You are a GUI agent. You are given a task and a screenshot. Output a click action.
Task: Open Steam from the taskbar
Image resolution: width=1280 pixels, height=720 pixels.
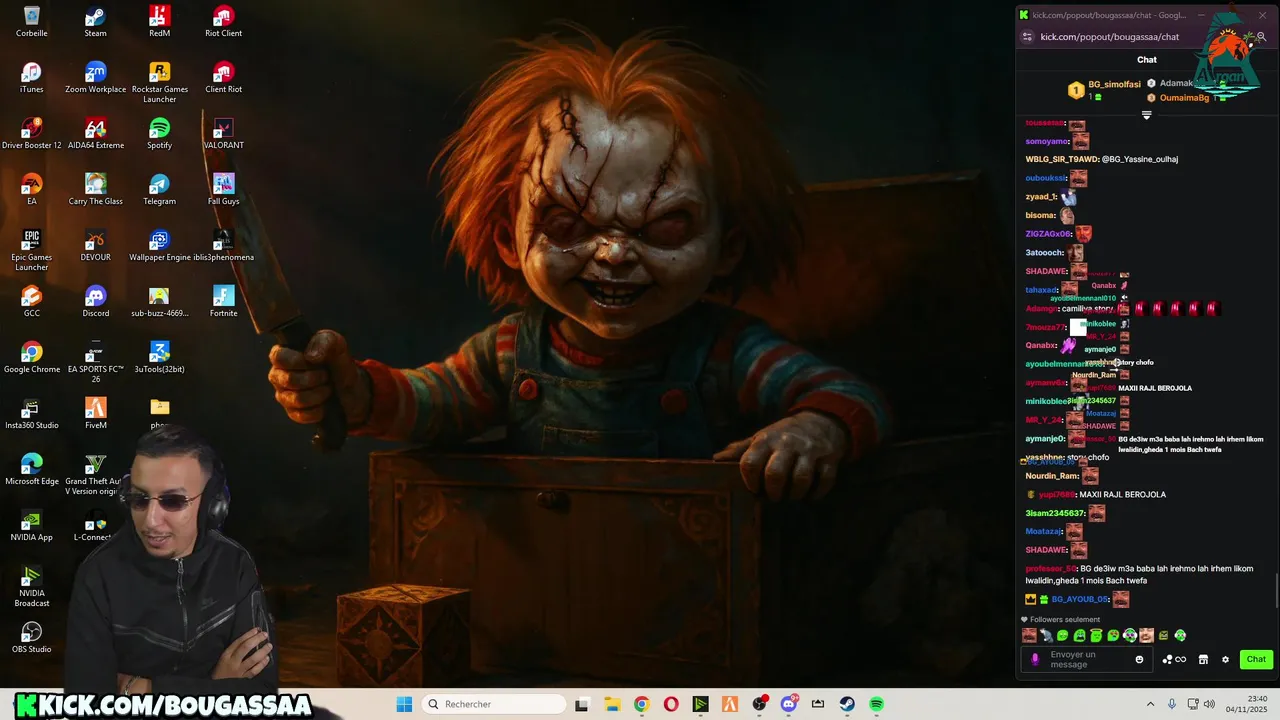point(847,704)
